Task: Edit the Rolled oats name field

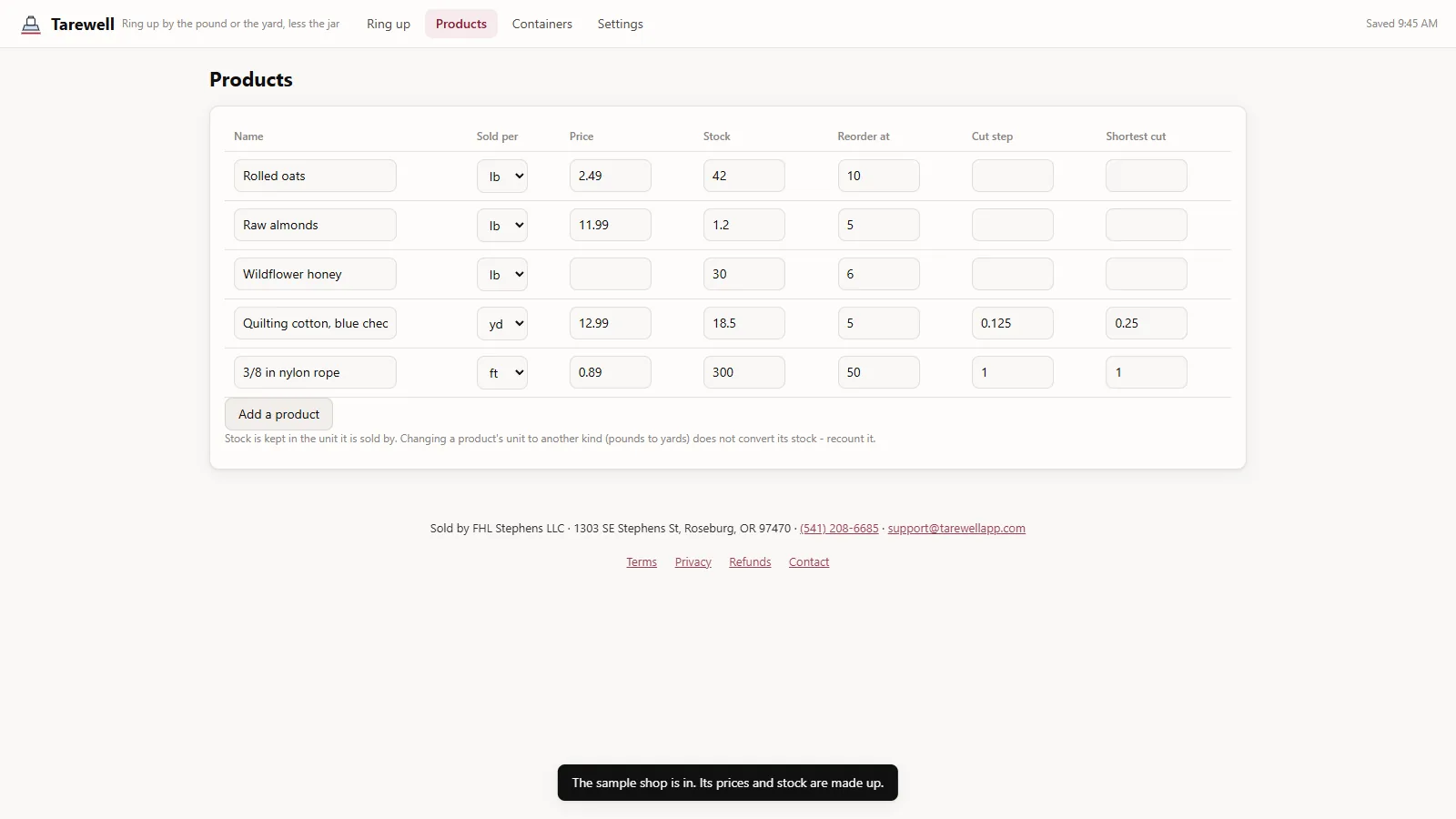Action: (315, 176)
